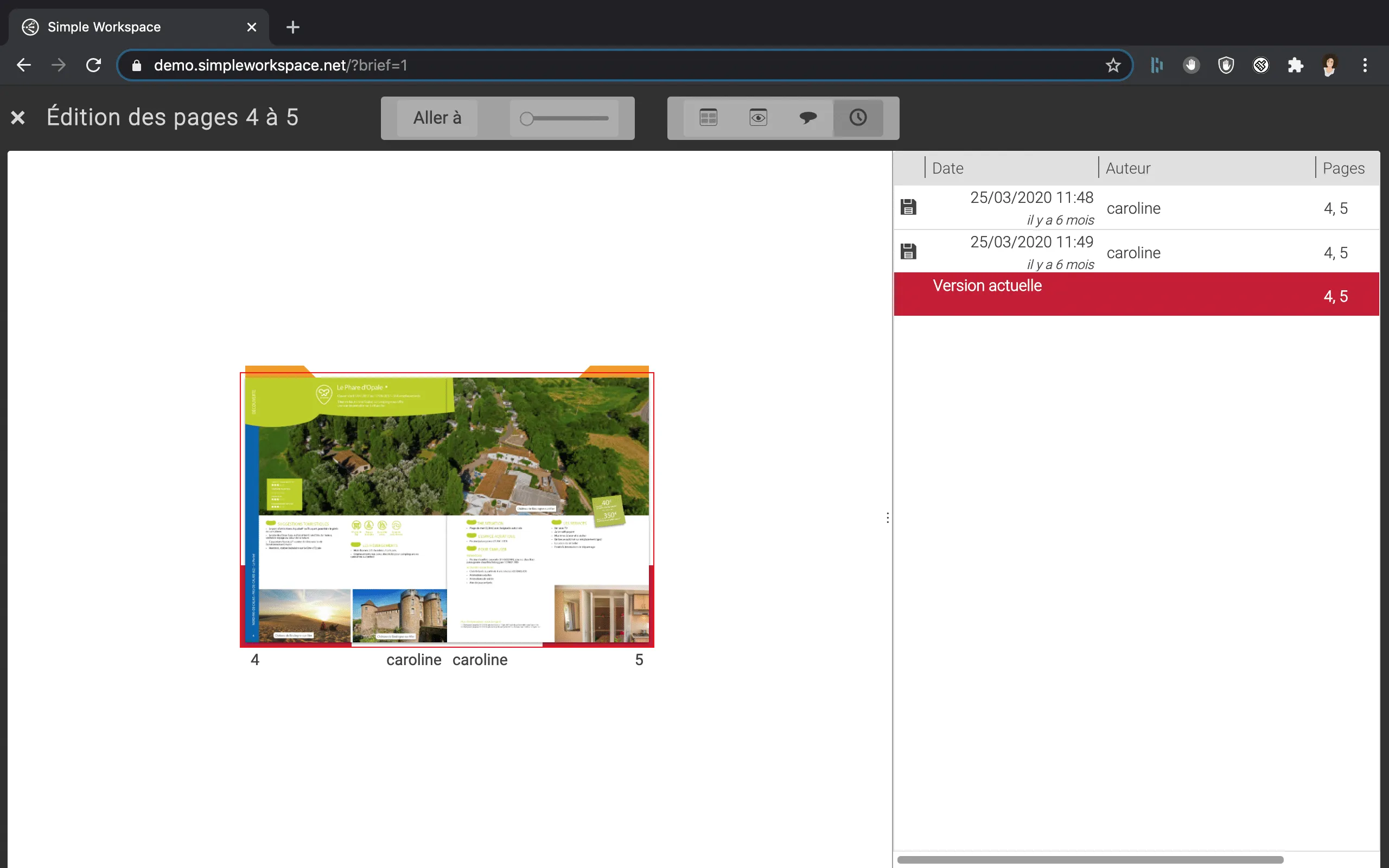
Task: Click the panel splitter dots handle
Action: (887, 518)
